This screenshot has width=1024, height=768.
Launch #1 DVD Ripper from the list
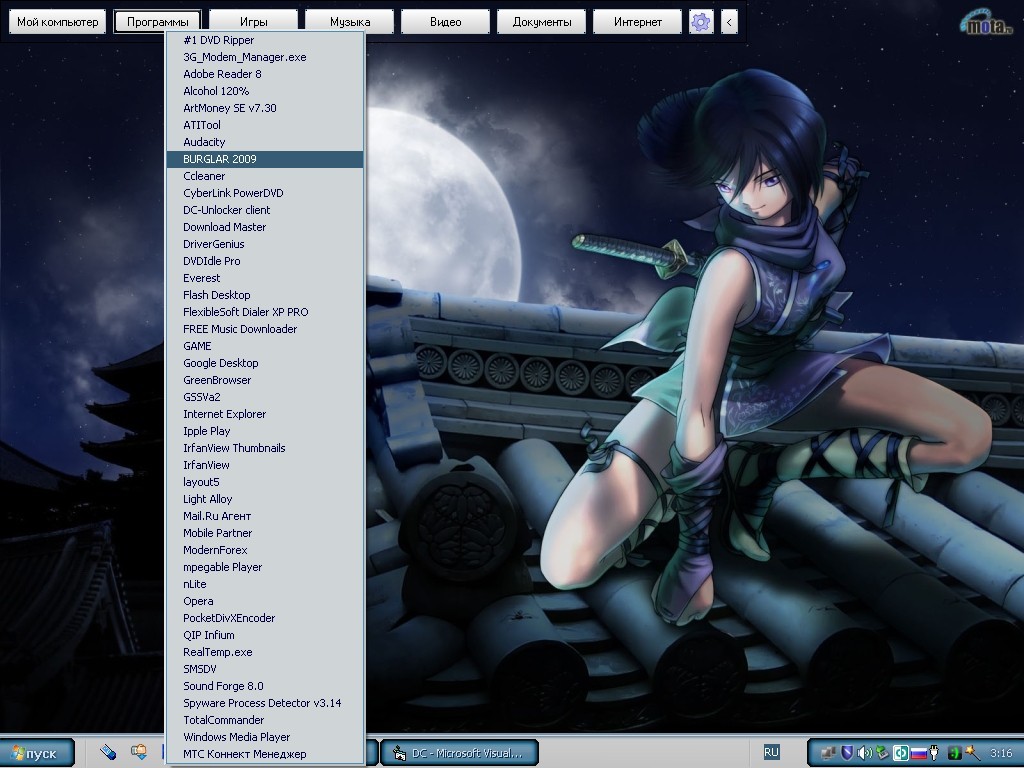click(x=265, y=40)
